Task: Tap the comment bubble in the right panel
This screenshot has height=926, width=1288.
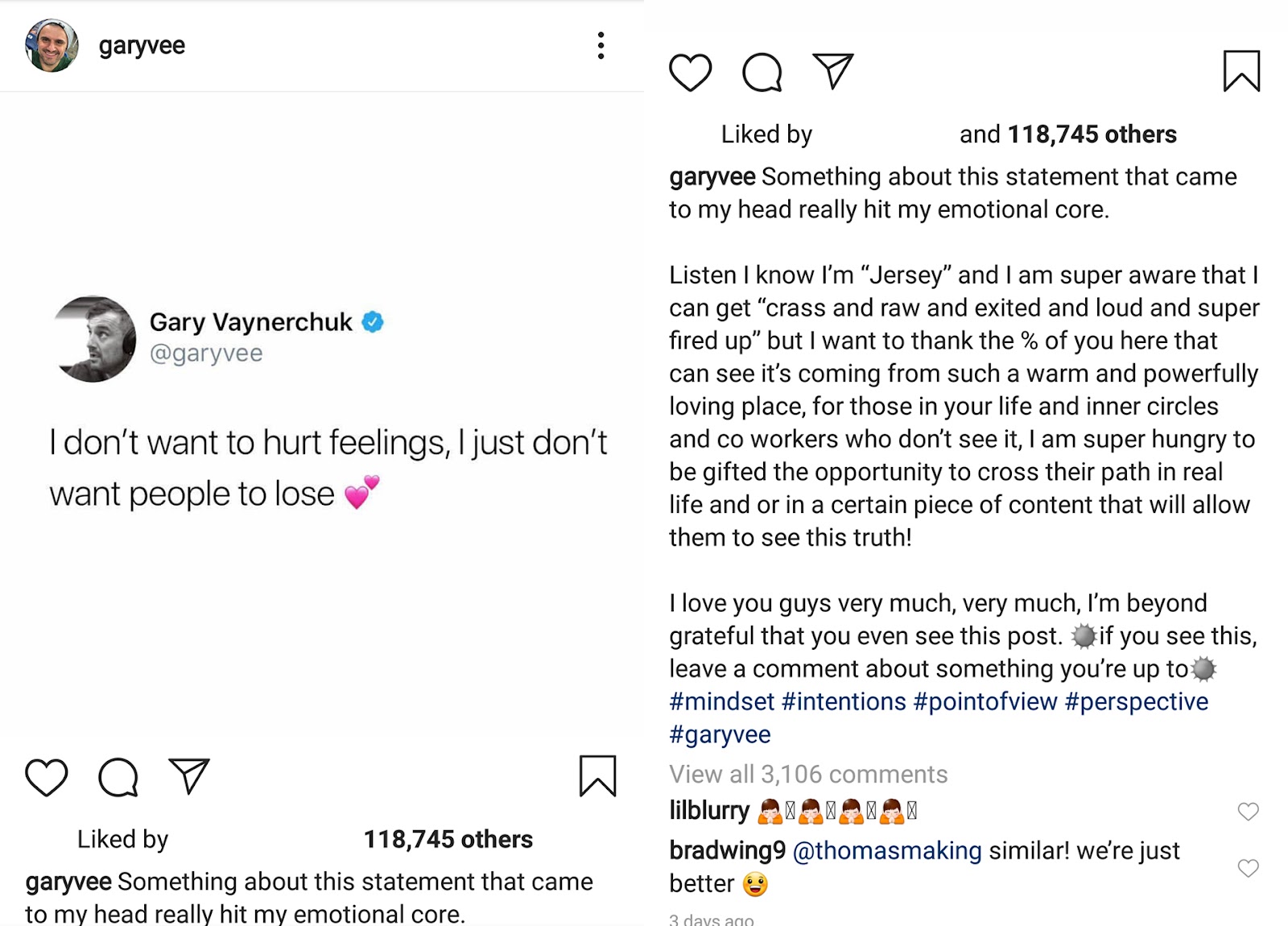Action: pos(762,72)
